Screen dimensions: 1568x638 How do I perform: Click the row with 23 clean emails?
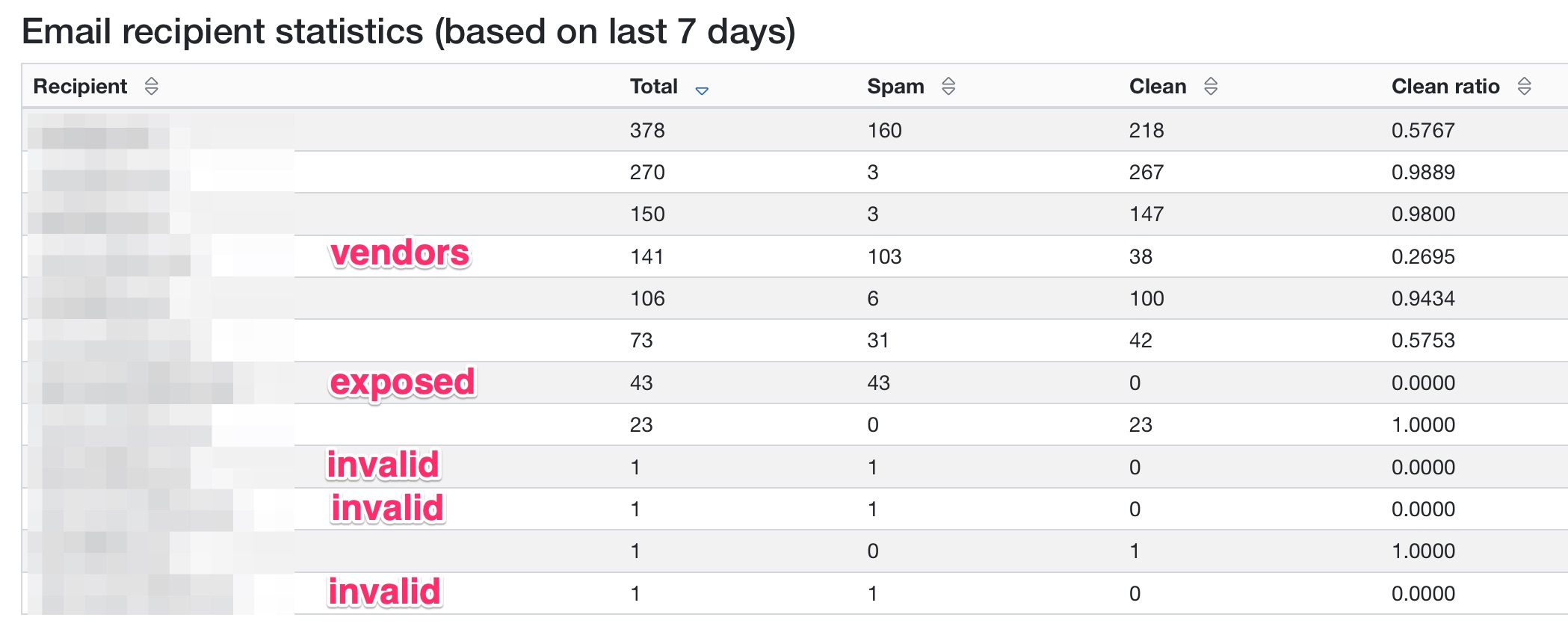point(795,424)
